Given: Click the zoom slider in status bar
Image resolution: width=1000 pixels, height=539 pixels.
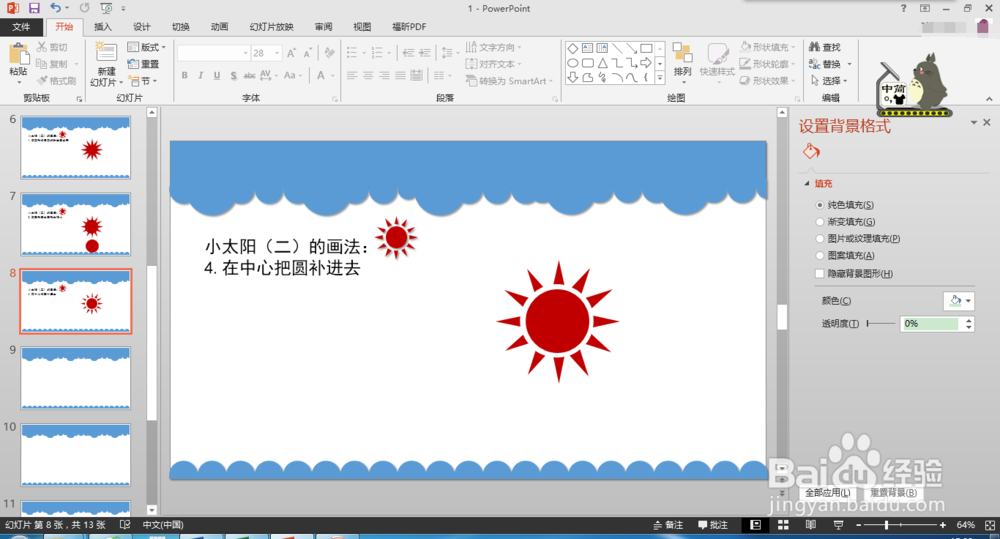Looking at the screenshot, I should click(x=901, y=525).
